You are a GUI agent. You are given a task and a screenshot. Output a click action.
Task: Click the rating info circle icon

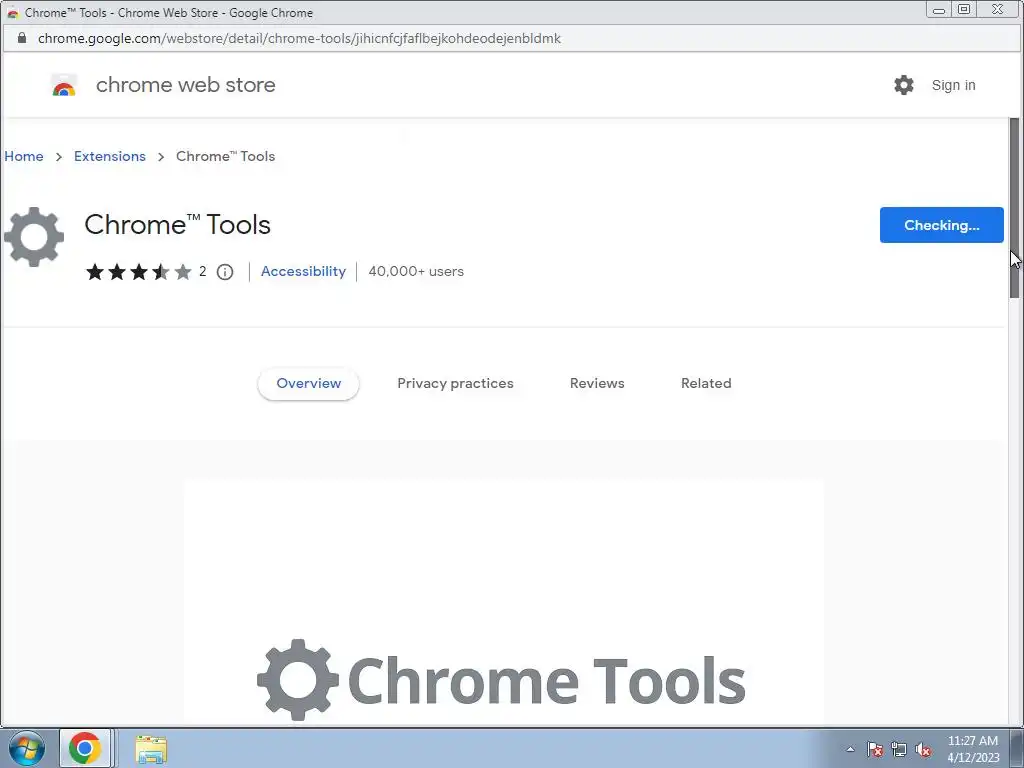click(225, 272)
